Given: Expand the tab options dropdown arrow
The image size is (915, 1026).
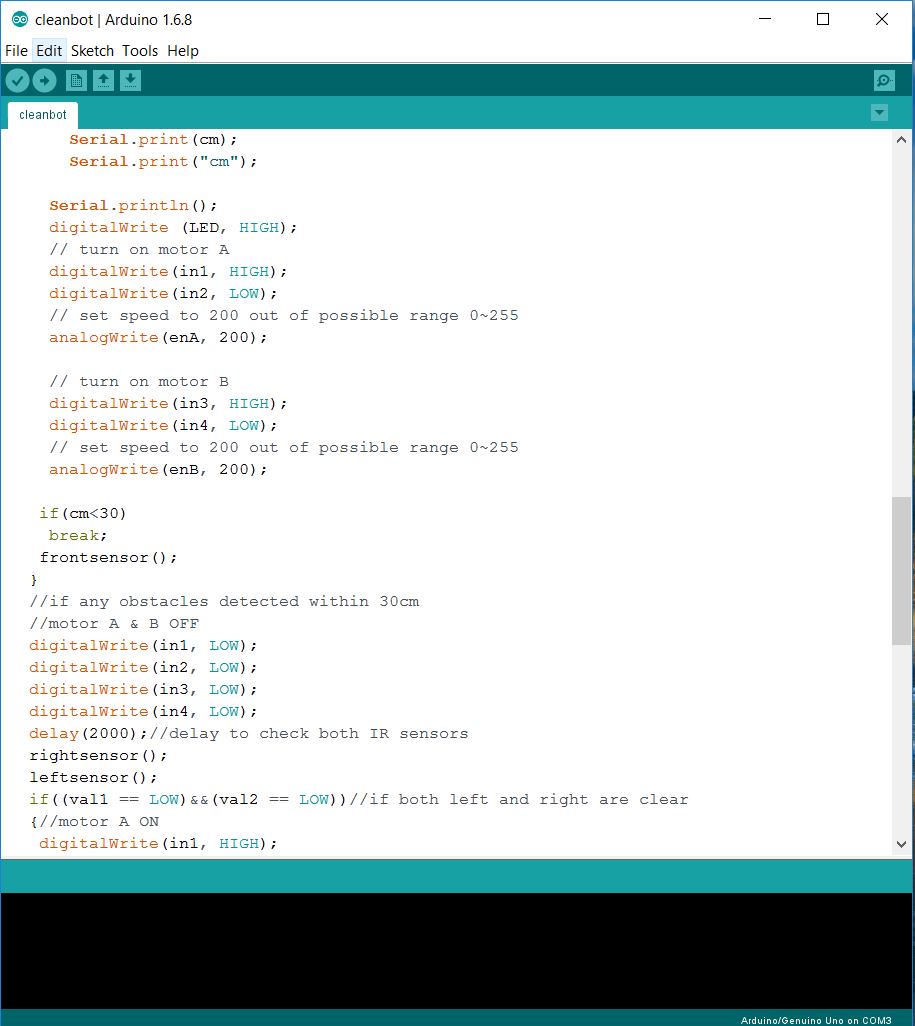Looking at the screenshot, I should pos(880,113).
